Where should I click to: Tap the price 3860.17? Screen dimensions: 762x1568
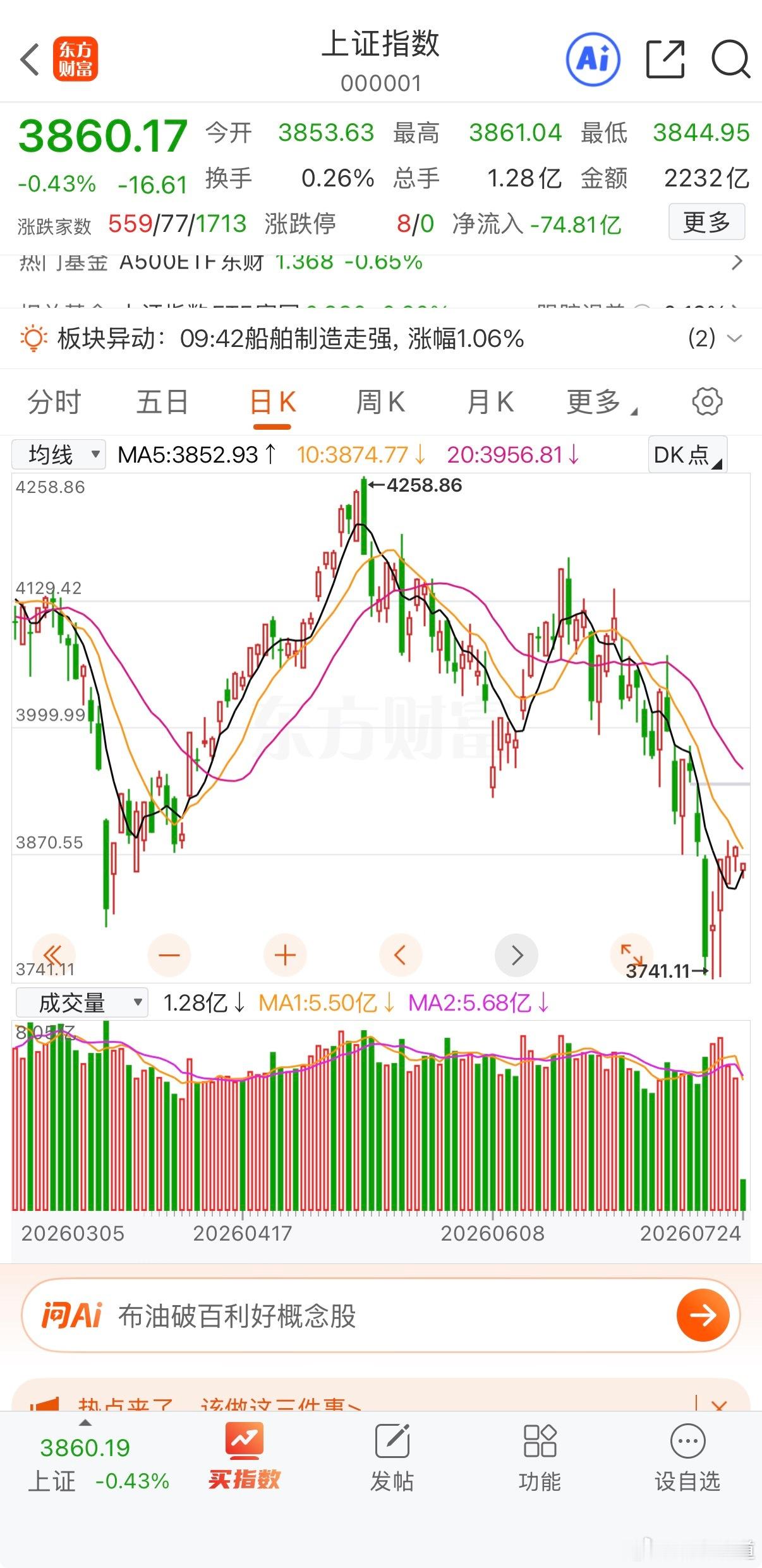click(103, 136)
